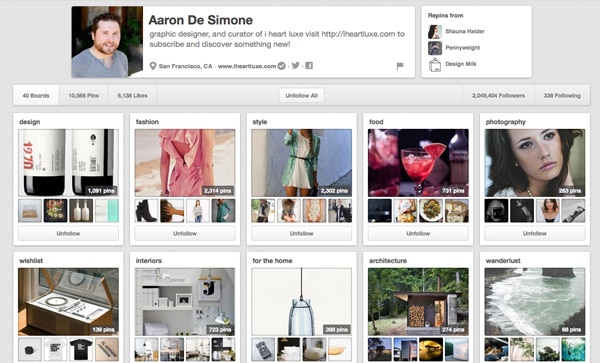Screen dimensions: 600x363
Task: Click the 2,314 pins count badge
Action: tap(218, 190)
